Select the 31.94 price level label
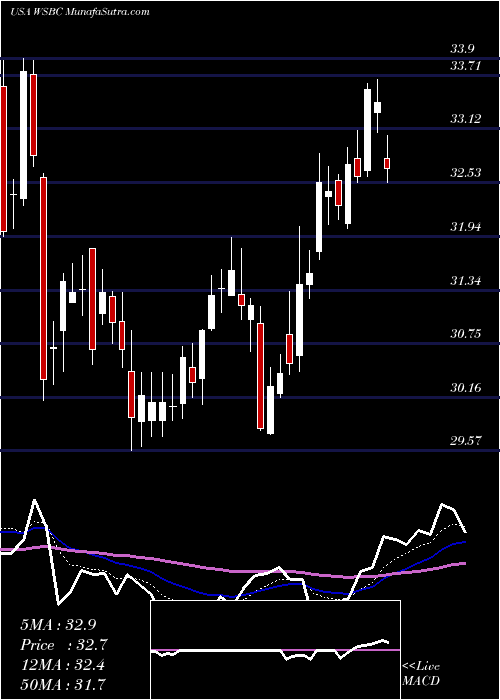 [466, 227]
